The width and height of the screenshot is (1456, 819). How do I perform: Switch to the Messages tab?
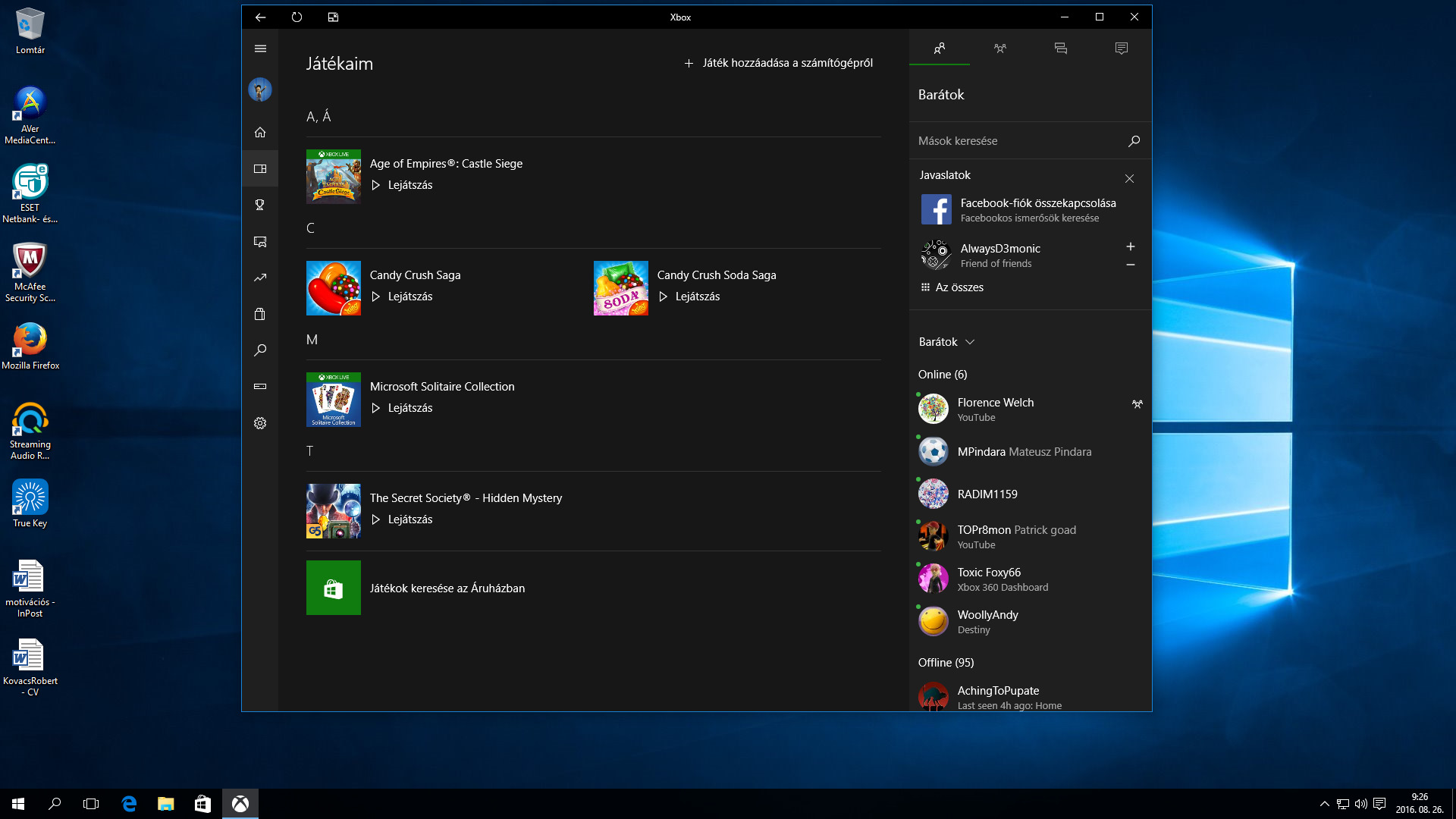[1060, 49]
